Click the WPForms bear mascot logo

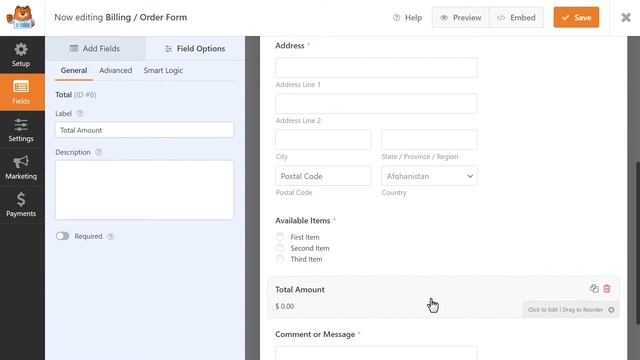pyautogui.click(x=21, y=18)
